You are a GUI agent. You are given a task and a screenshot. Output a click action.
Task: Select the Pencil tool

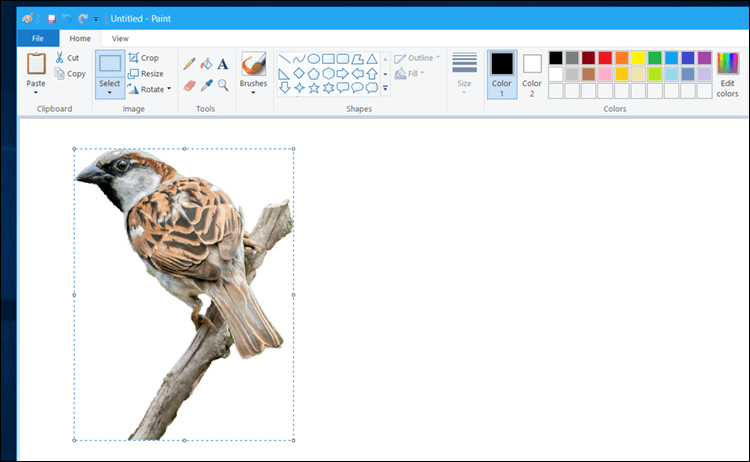189,64
